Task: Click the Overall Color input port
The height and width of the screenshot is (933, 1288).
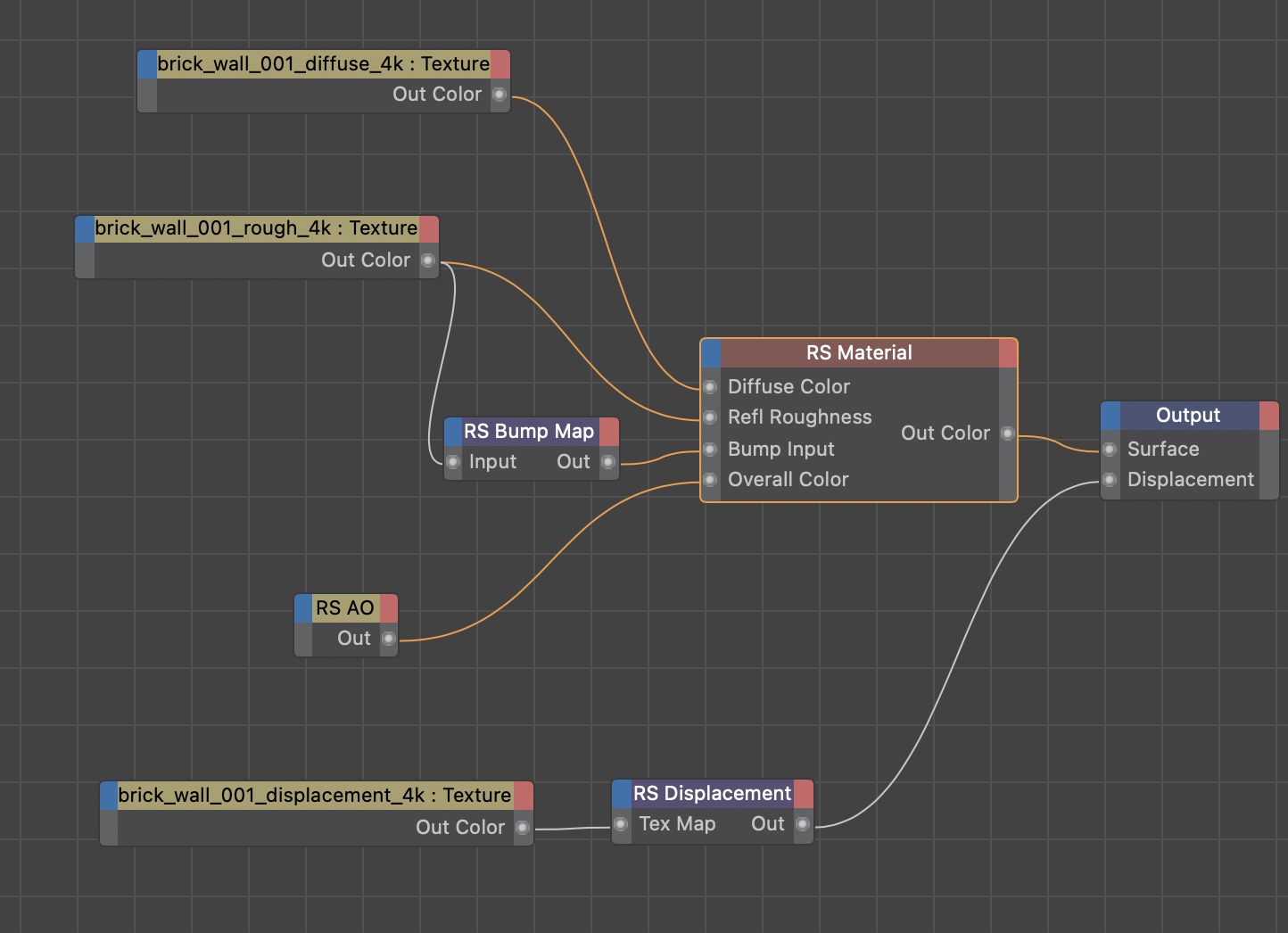Action: click(x=710, y=480)
